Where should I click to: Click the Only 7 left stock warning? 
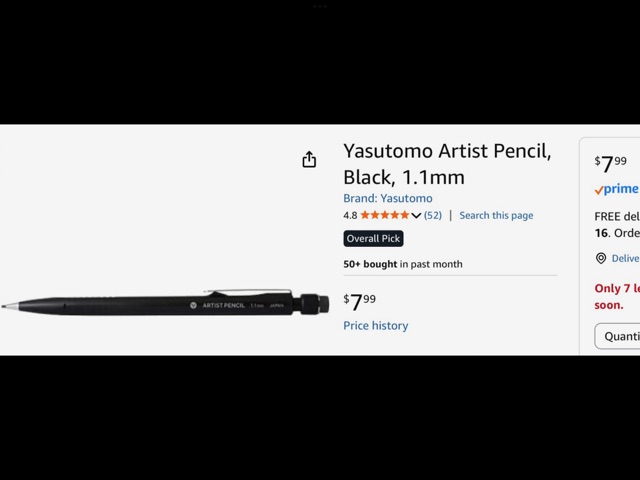tap(617, 296)
